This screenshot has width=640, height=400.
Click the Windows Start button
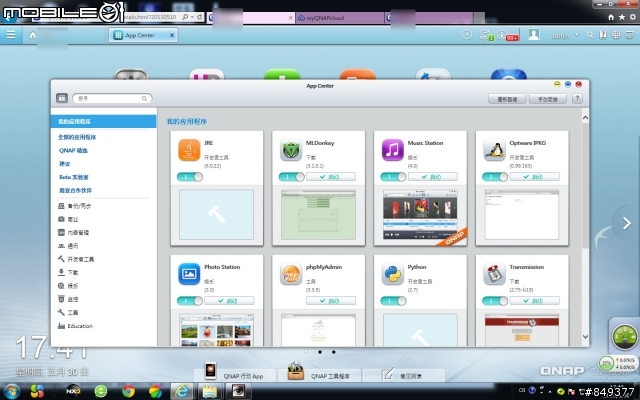click(x=12, y=391)
